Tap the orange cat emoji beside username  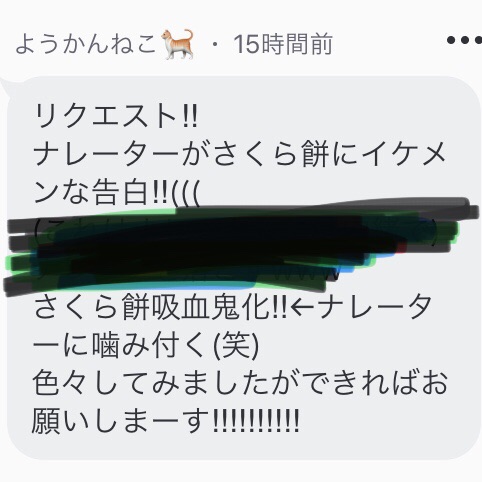pyautogui.click(x=178, y=44)
